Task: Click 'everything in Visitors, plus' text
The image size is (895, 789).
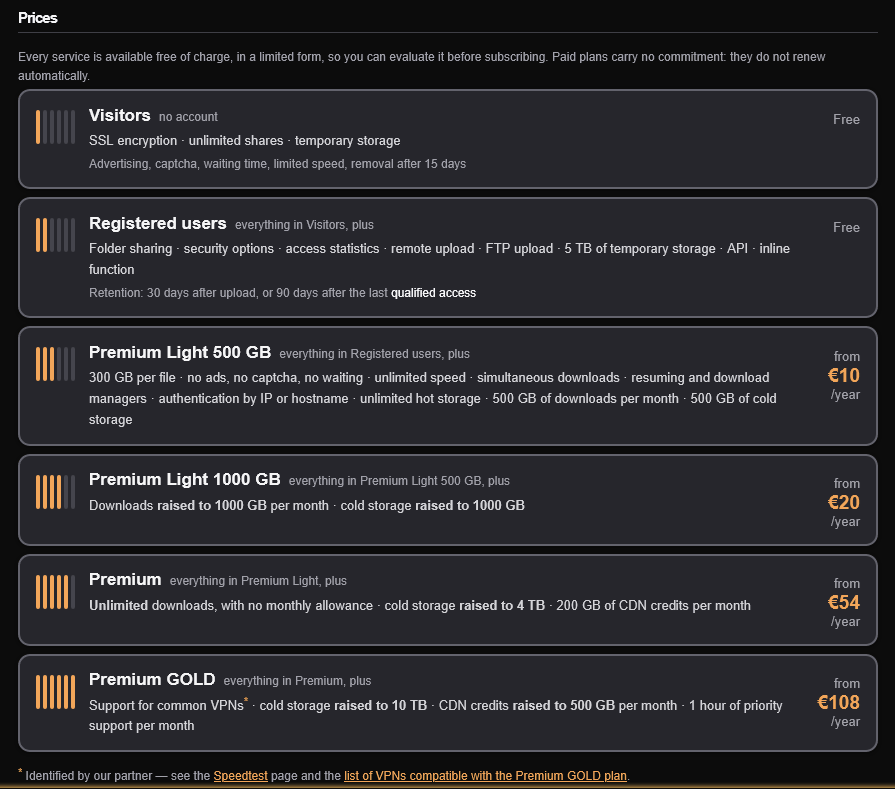Action: tap(304, 225)
